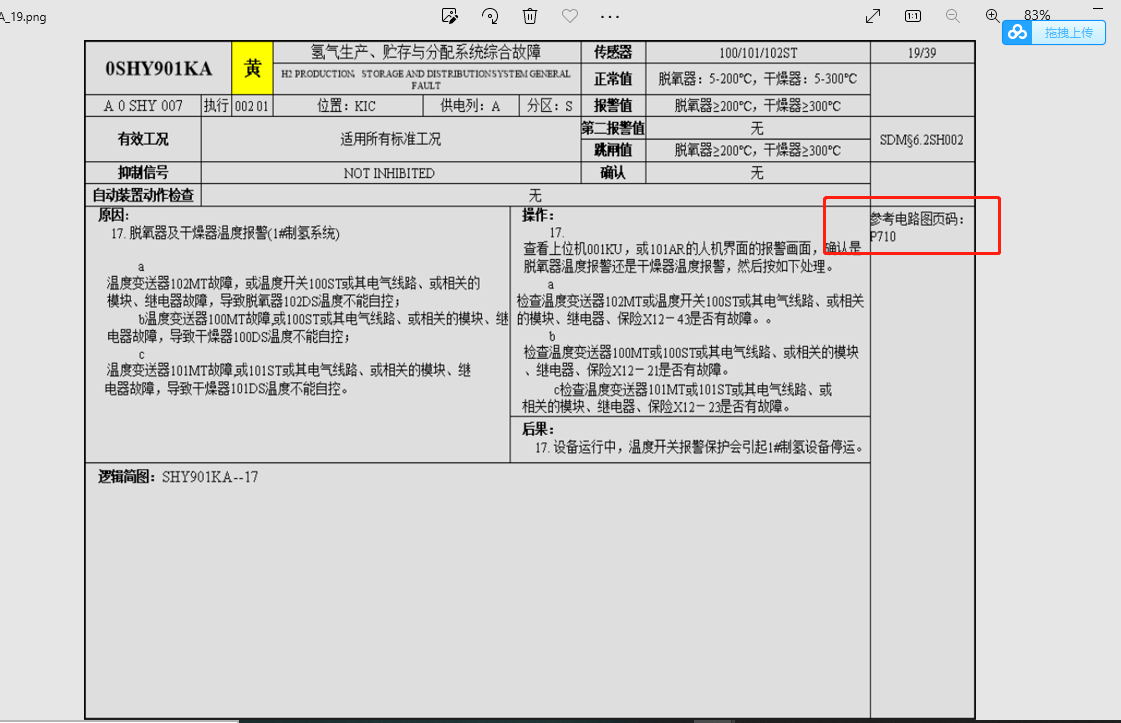
Task: Rotate the image clockwise
Action: 490,16
